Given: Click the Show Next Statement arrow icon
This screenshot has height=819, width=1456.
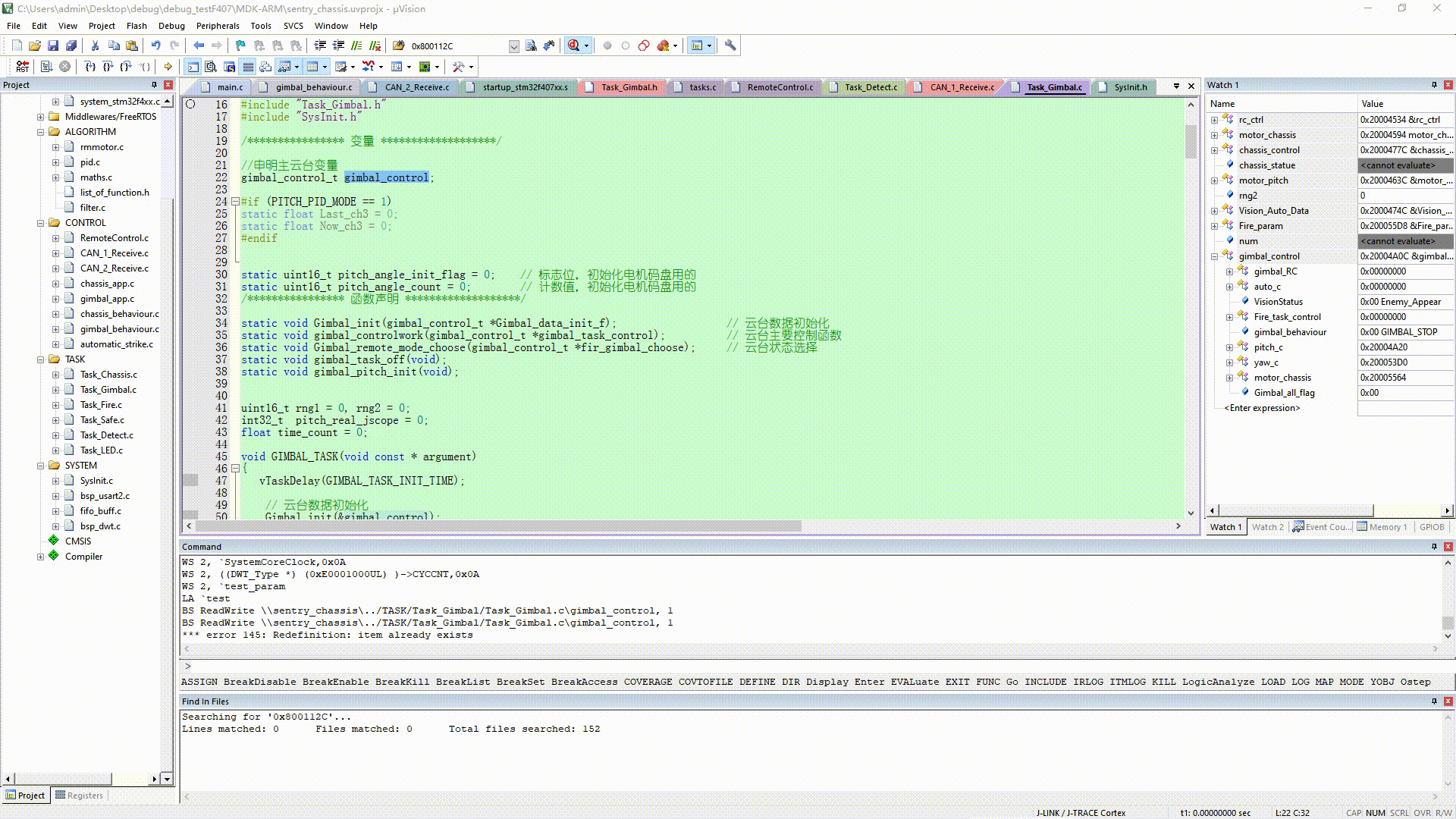Looking at the screenshot, I should point(168,67).
